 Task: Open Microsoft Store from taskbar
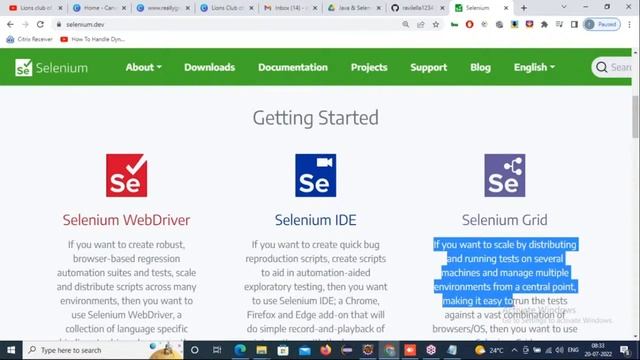(x=283, y=350)
